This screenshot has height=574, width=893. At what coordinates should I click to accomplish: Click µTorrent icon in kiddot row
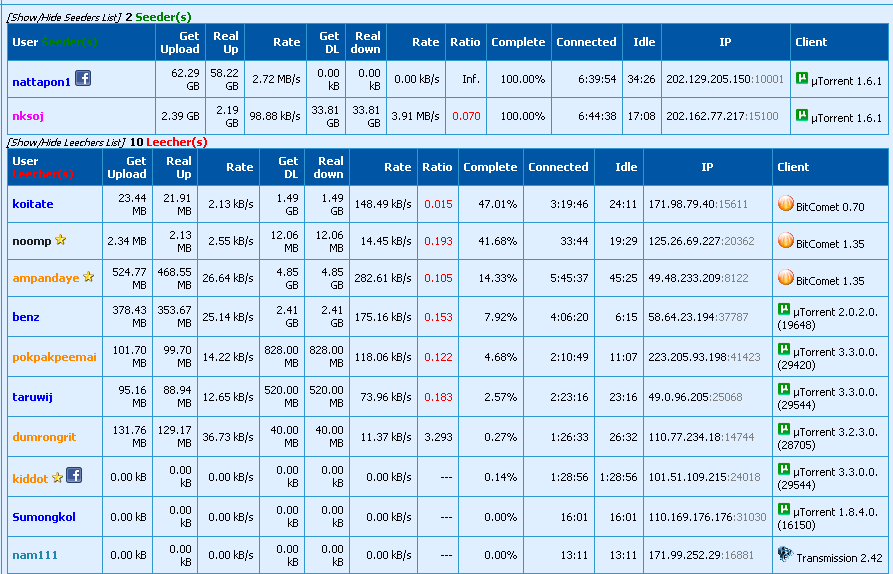(784, 469)
